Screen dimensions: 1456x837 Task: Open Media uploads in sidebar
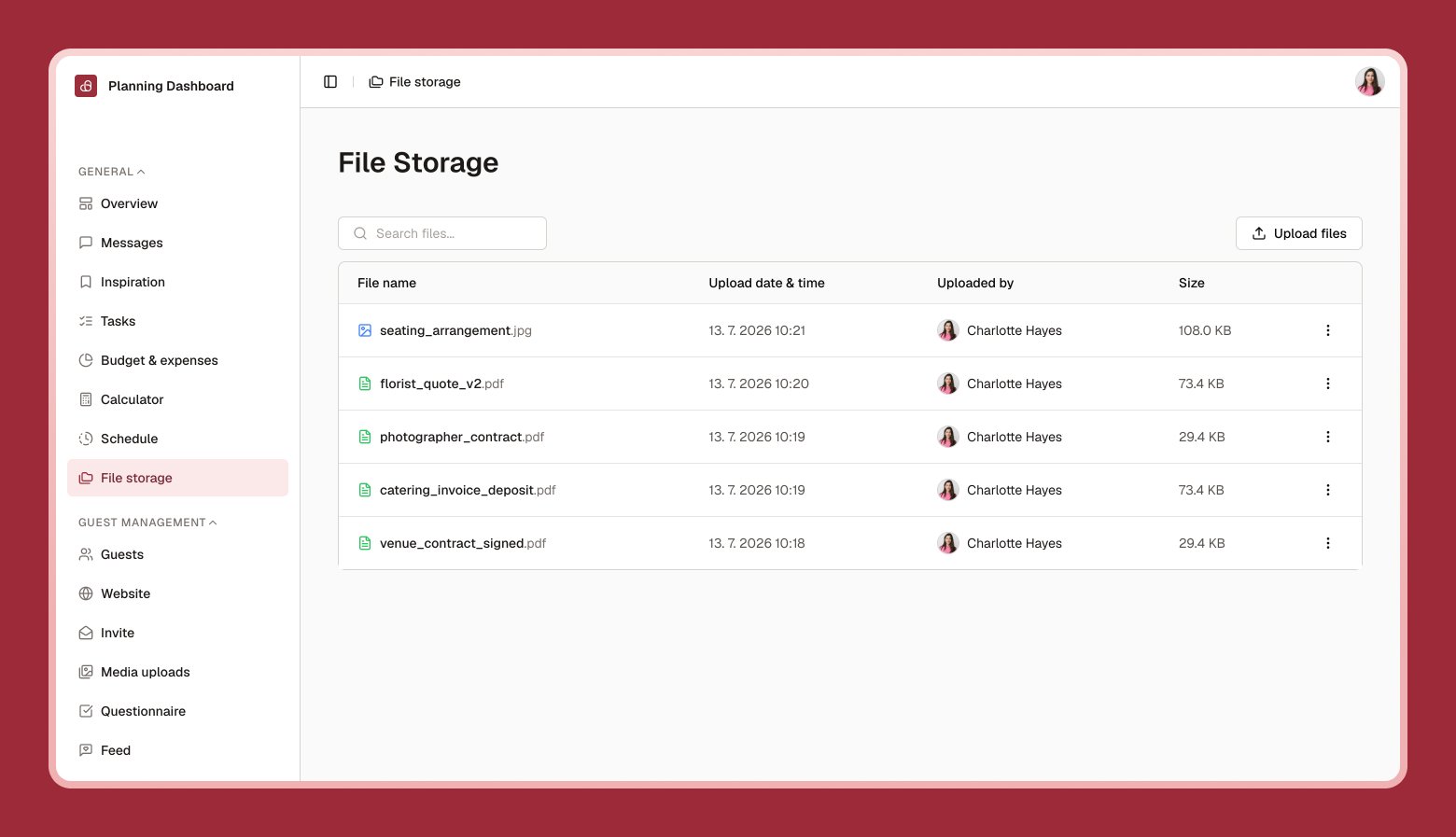click(177, 672)
